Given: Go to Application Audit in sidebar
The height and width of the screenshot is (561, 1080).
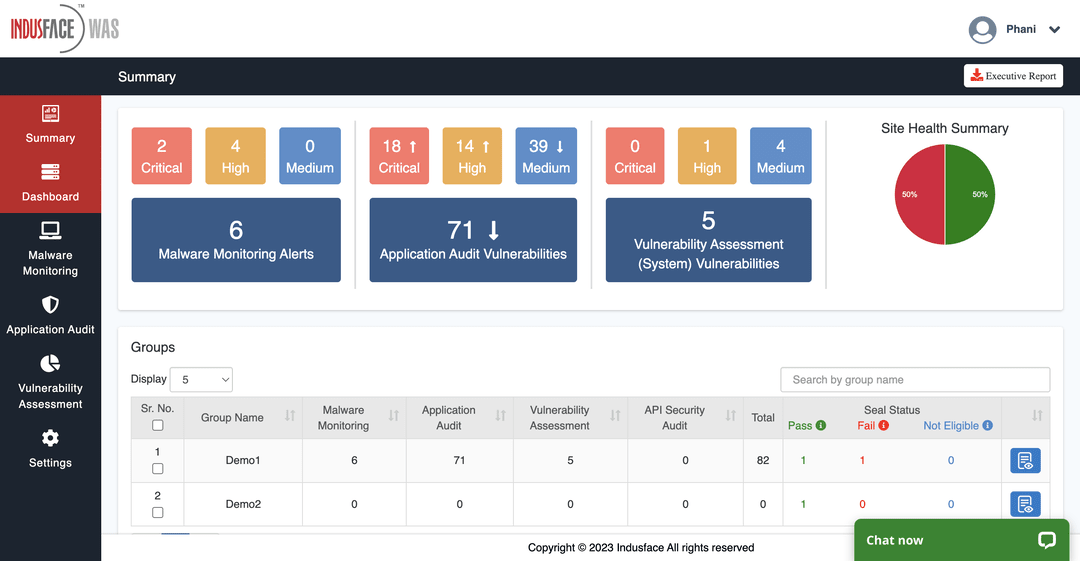Looking at the screenshot, I should pyautogui.click(x=50, y=316).
